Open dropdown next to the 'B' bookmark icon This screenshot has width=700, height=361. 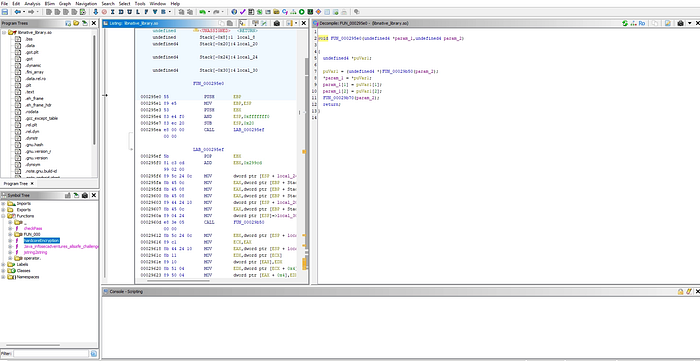click(x=170, y=12)
